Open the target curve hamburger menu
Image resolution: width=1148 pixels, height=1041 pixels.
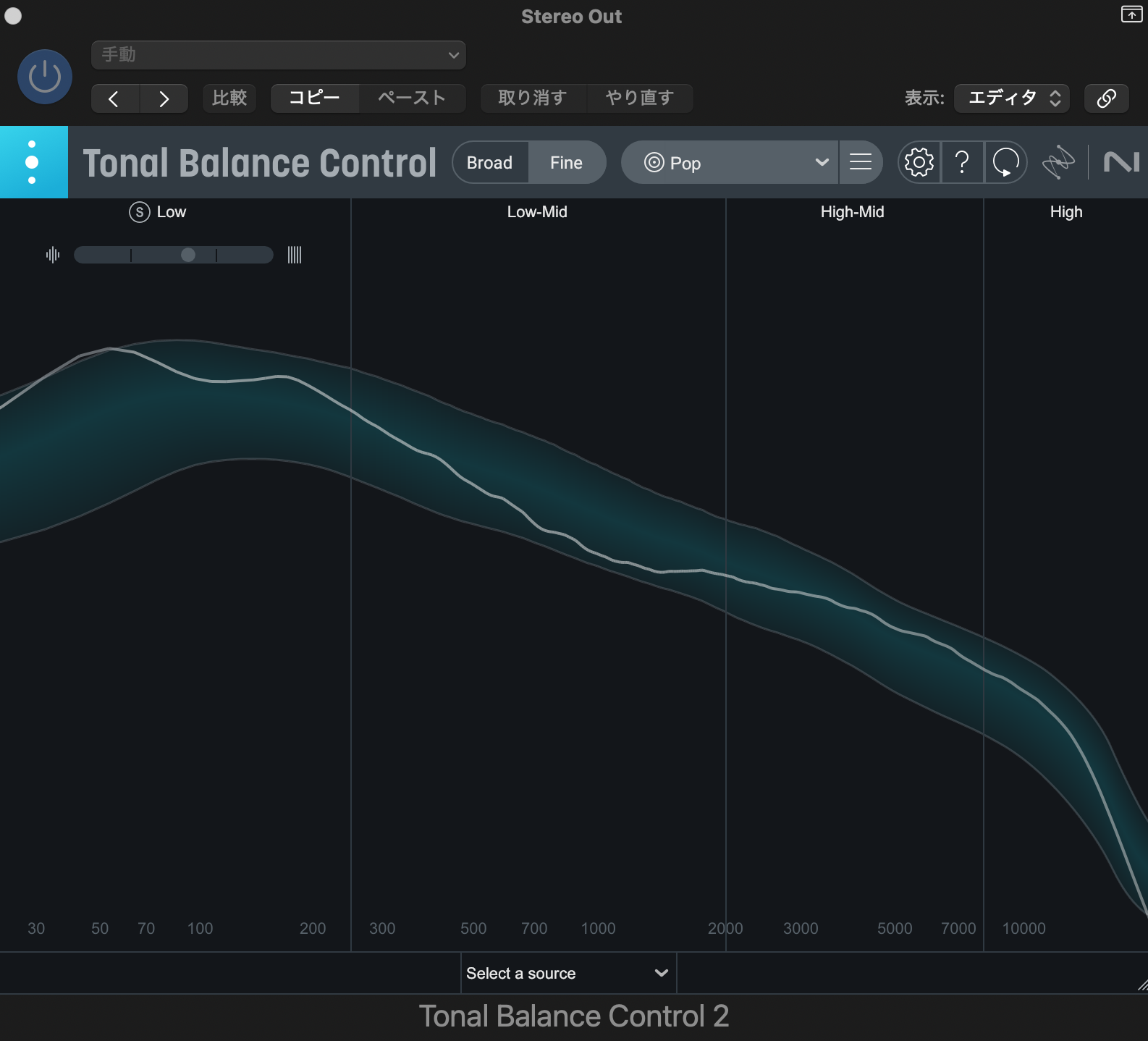click(861, 162)
